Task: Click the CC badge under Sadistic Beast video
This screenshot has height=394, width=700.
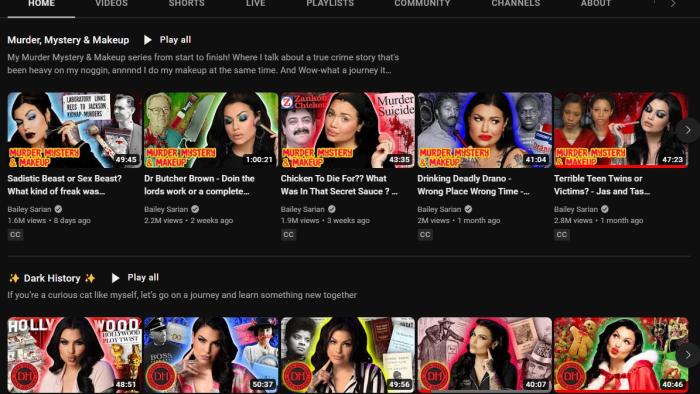Action: [15, 234]
